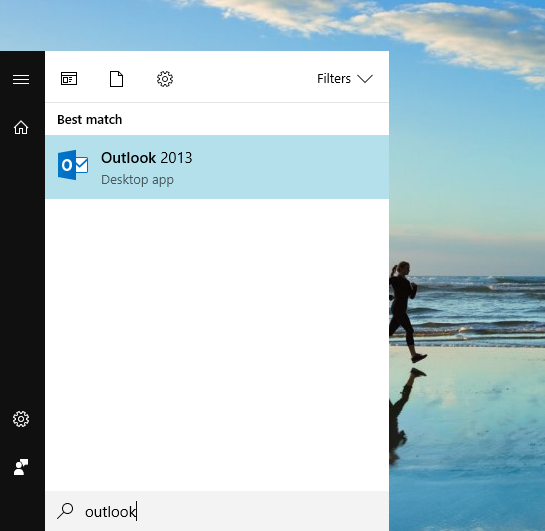Open Settings gear in the left sidebar

click(x=21, y=419)
